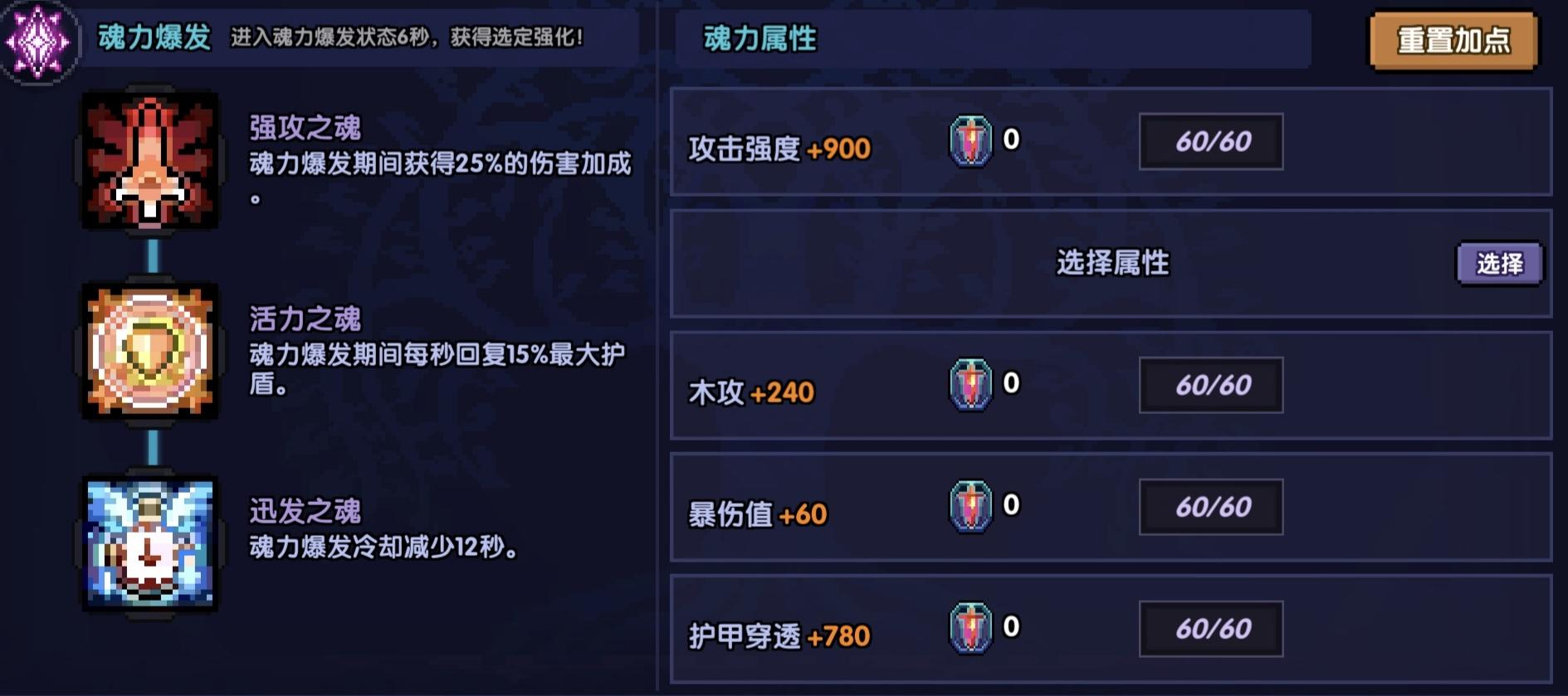Screen dimensions: 1568x696
Task: Click soul point icon beside 攻击强度
Action: [x=970, y=141]
